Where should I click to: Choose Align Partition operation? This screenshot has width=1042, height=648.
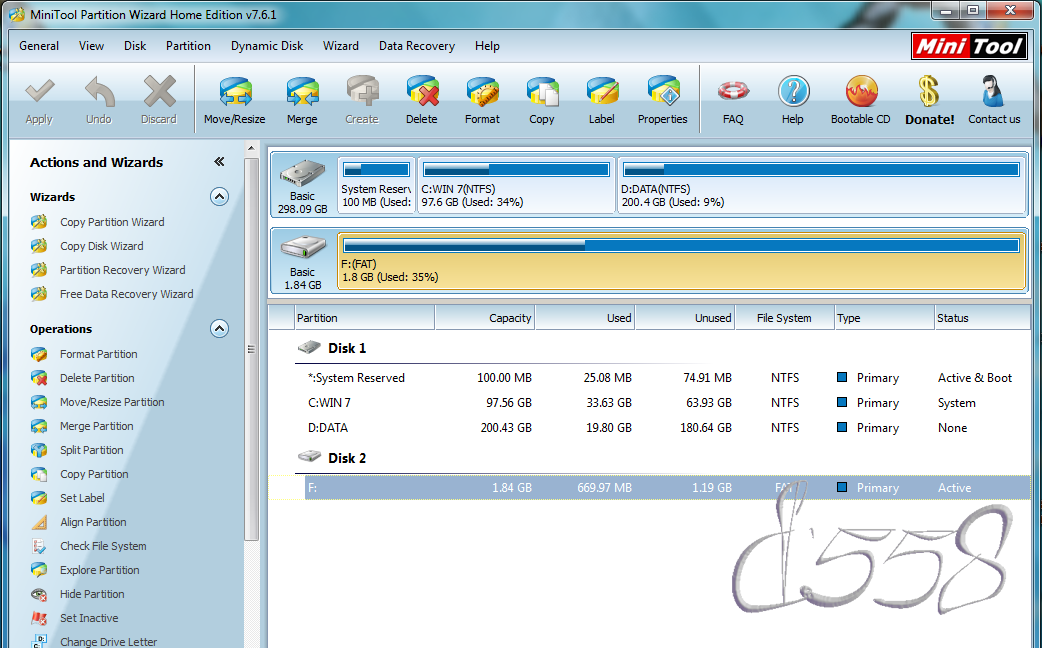pyautogui.click(x=93, y=522)
